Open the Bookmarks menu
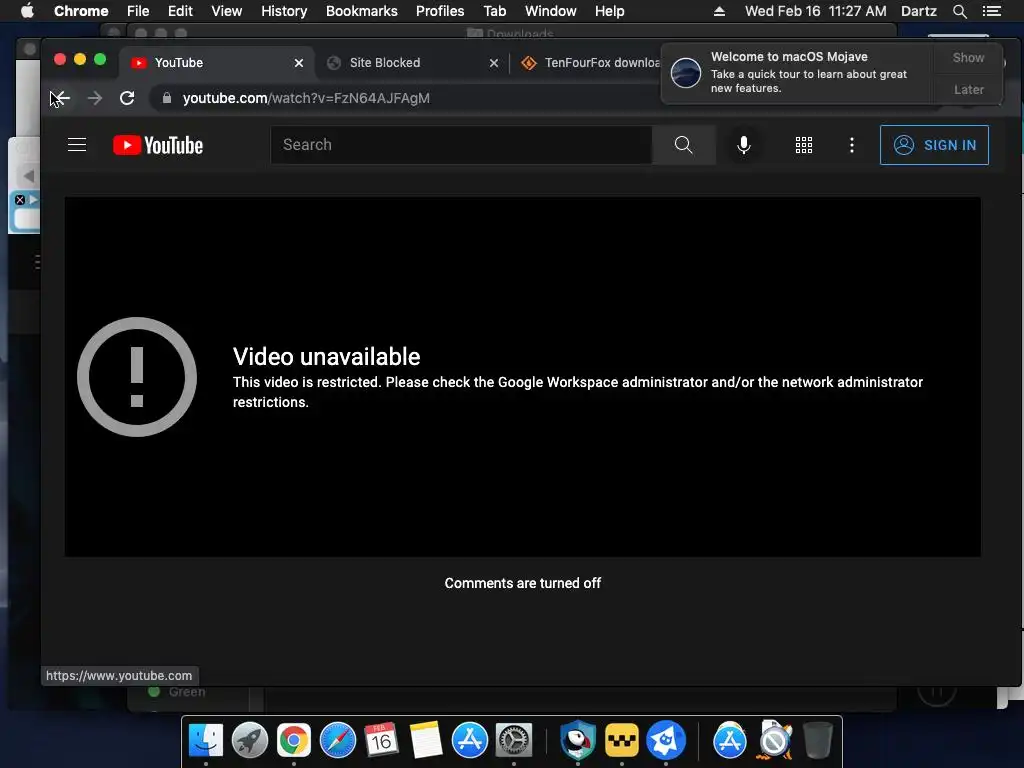This screenshot has width=1024, height=768. pyautogui.click(x=362, y=11)
